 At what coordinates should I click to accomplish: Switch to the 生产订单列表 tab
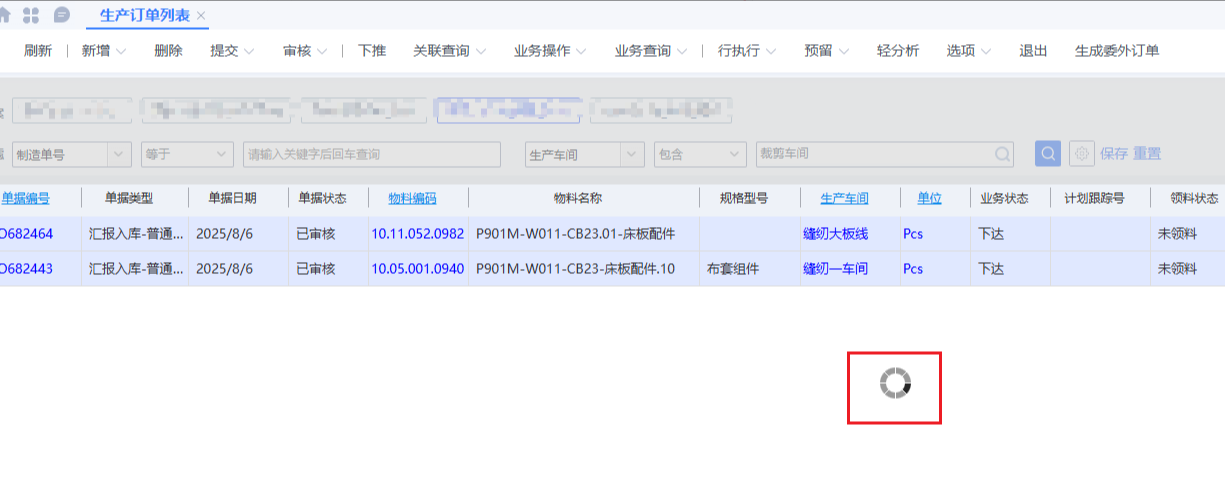pos(145,15)
